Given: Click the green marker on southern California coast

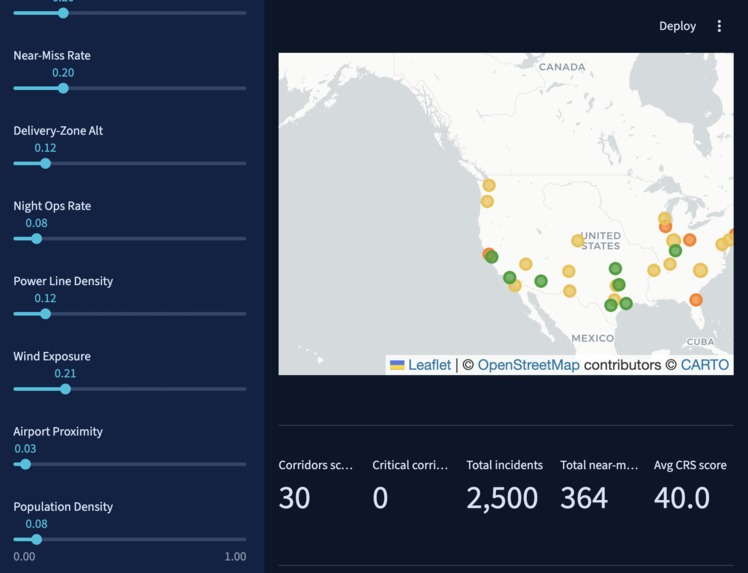Looking at the screenshot, I should tap(509, 277).
